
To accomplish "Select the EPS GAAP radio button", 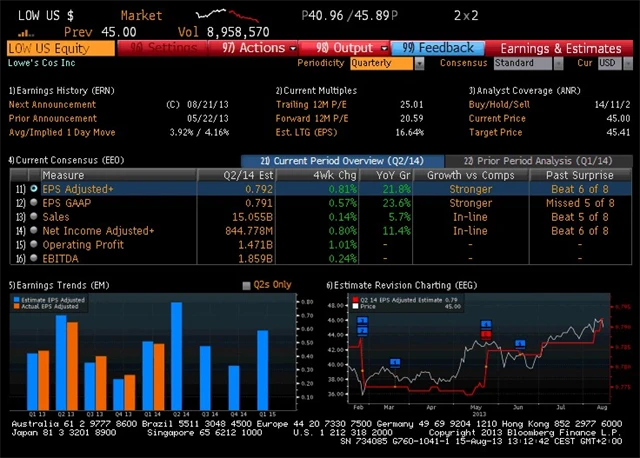I will [x=34, y=202].
